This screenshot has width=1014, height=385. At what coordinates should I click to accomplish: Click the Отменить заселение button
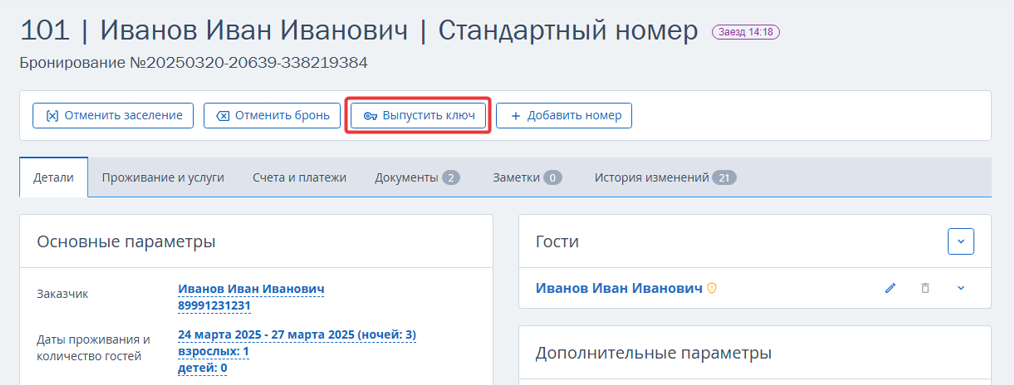coord(113,116)
